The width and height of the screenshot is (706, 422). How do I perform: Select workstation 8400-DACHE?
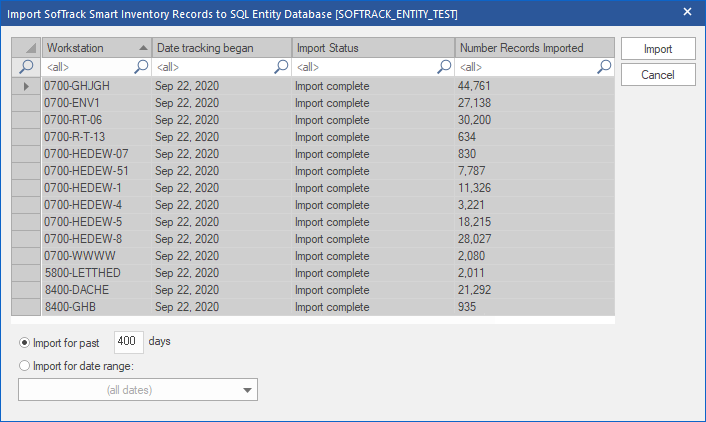click(96, 290)
